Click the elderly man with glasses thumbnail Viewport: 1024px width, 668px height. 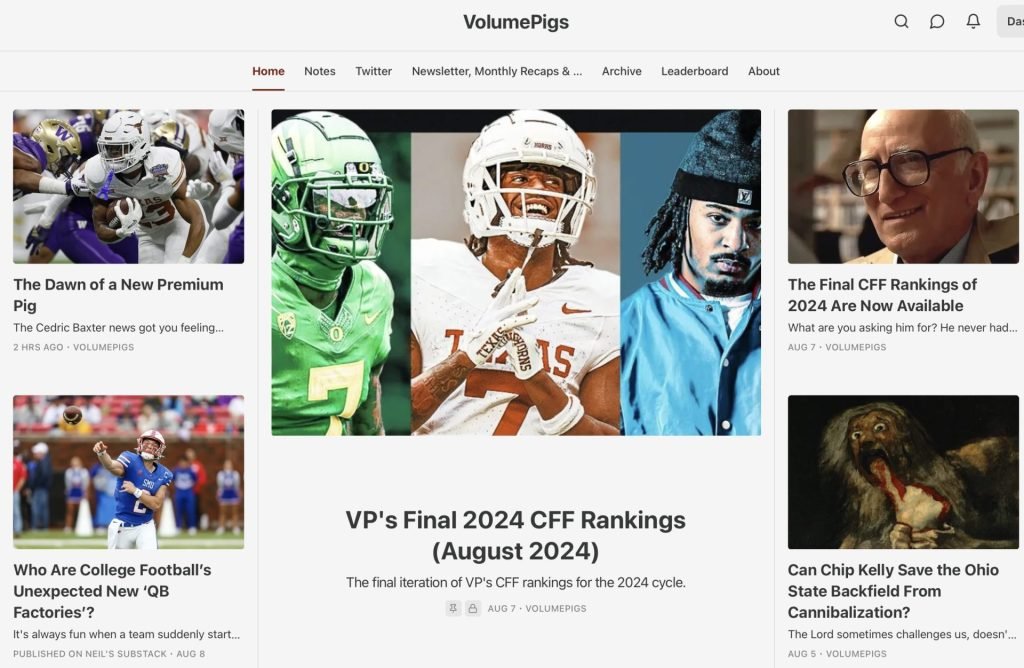903,186
